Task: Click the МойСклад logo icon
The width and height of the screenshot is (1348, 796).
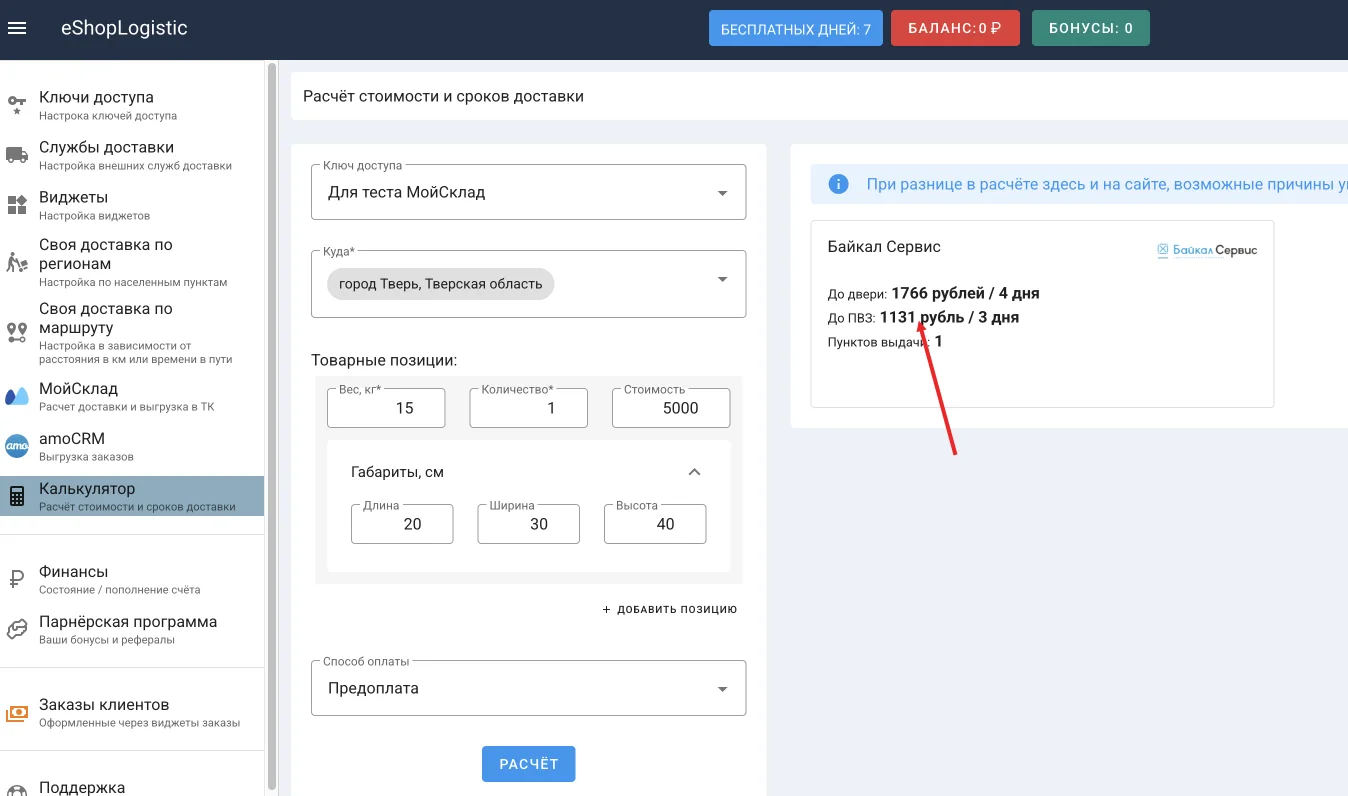Action: tap(17, 396)
